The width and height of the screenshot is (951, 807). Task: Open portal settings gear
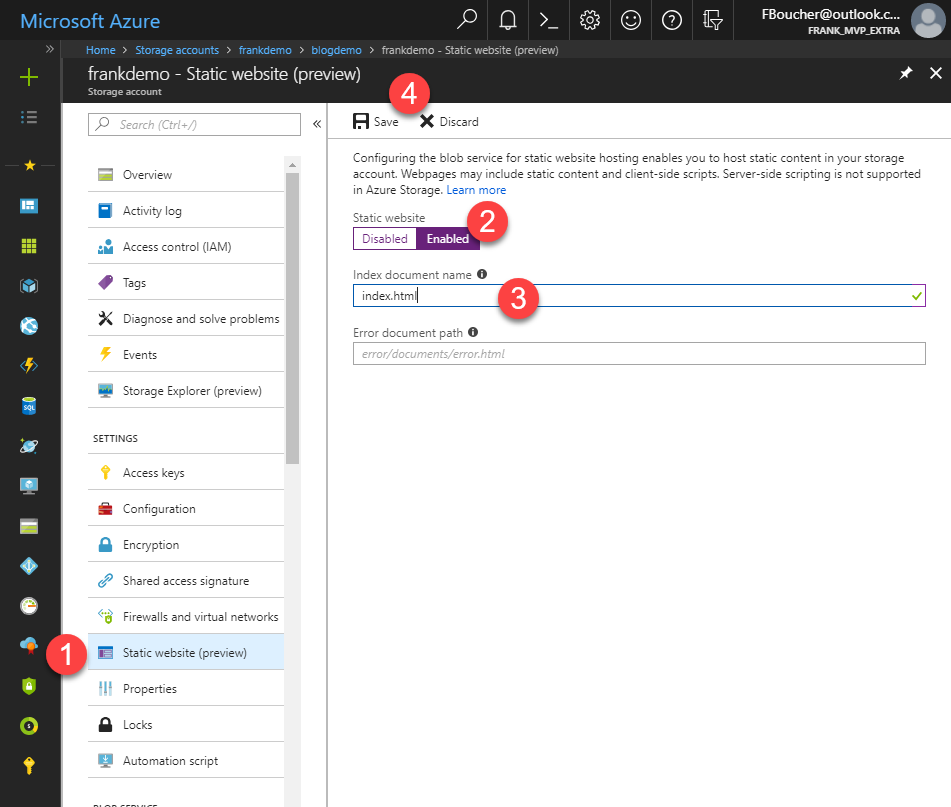pos(590,20)
